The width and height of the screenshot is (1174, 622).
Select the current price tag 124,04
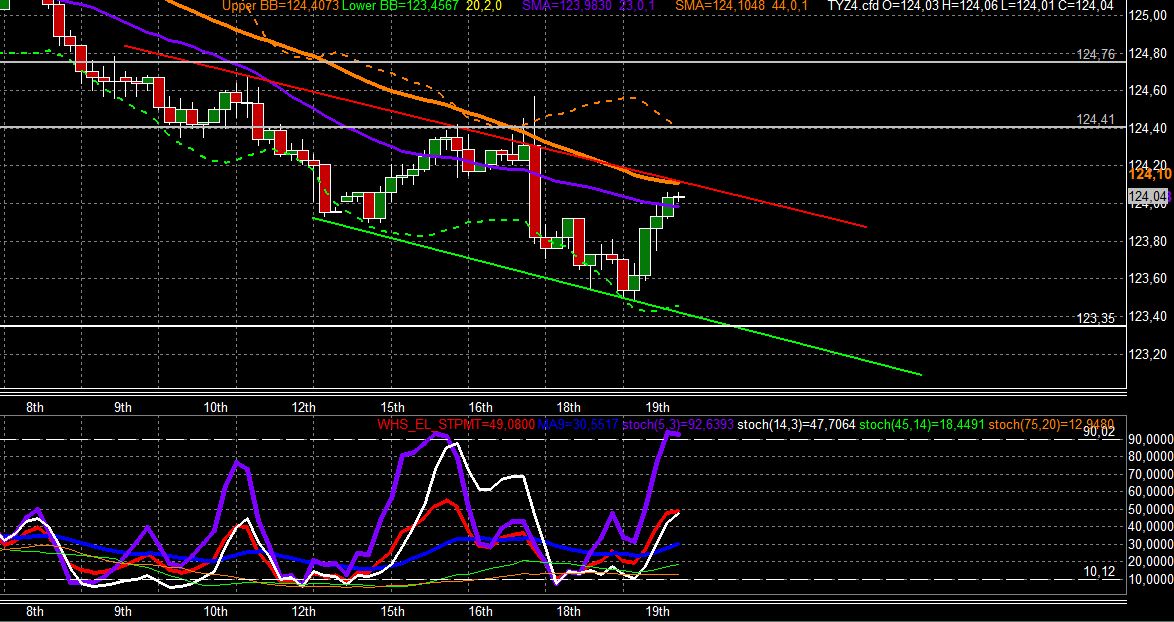pos(1149,197)
